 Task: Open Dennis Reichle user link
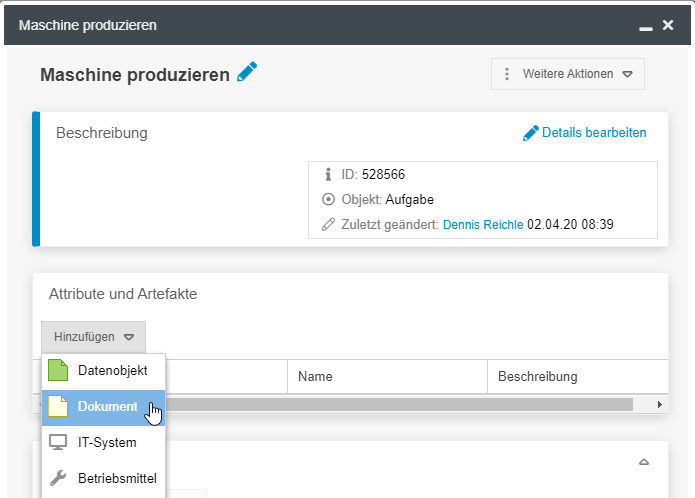click(483, 225)
